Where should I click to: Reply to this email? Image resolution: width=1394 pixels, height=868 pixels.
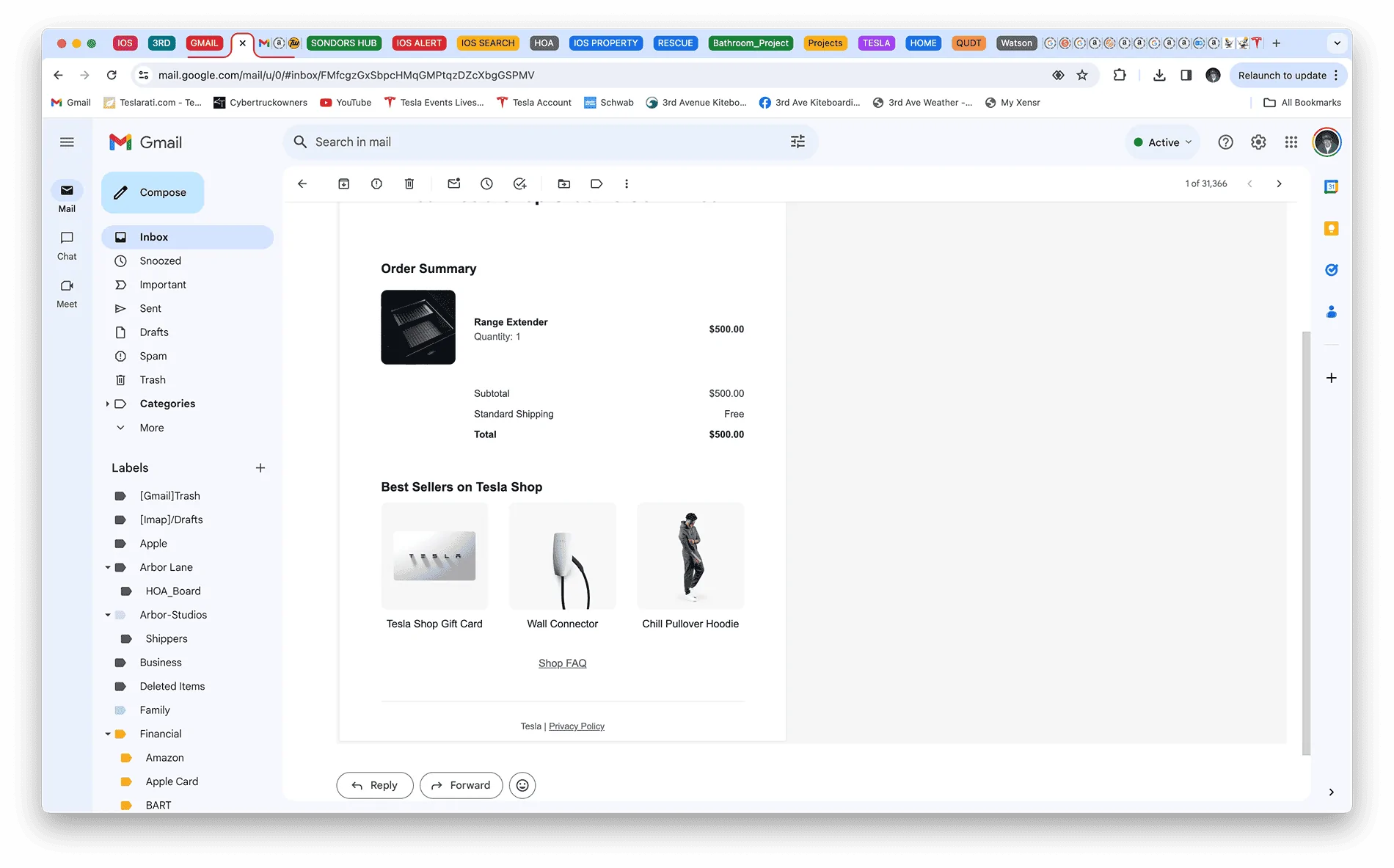(x=375, y=785)
